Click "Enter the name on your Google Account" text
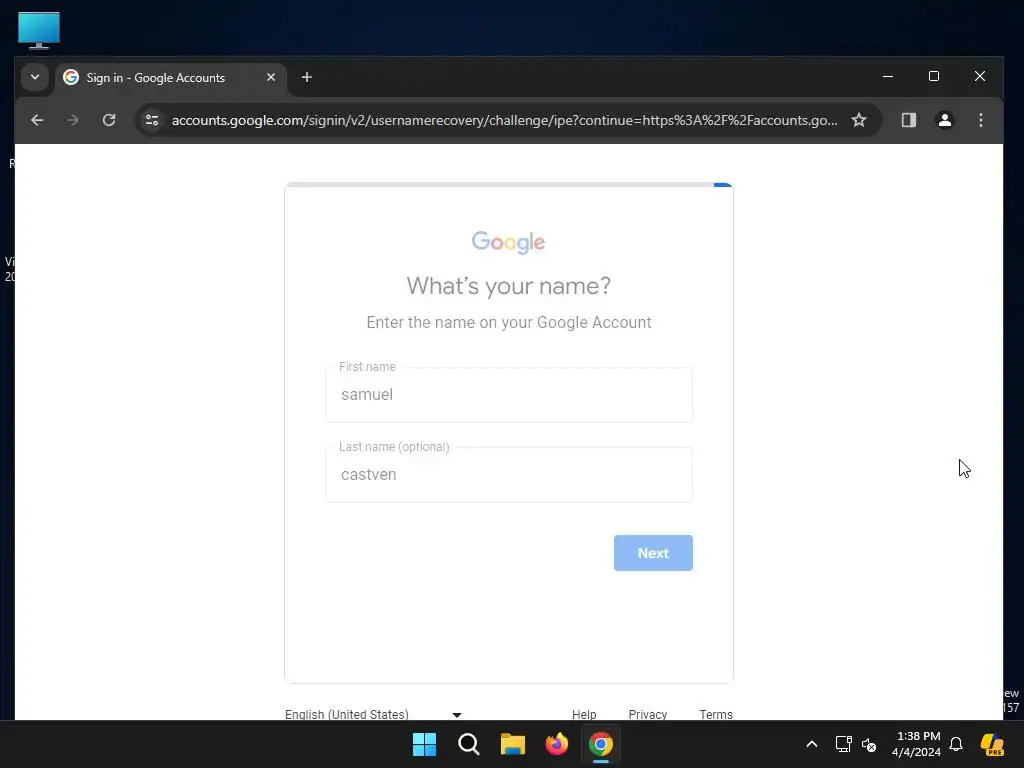This screenshot has height=768, width=1024. 509,323
